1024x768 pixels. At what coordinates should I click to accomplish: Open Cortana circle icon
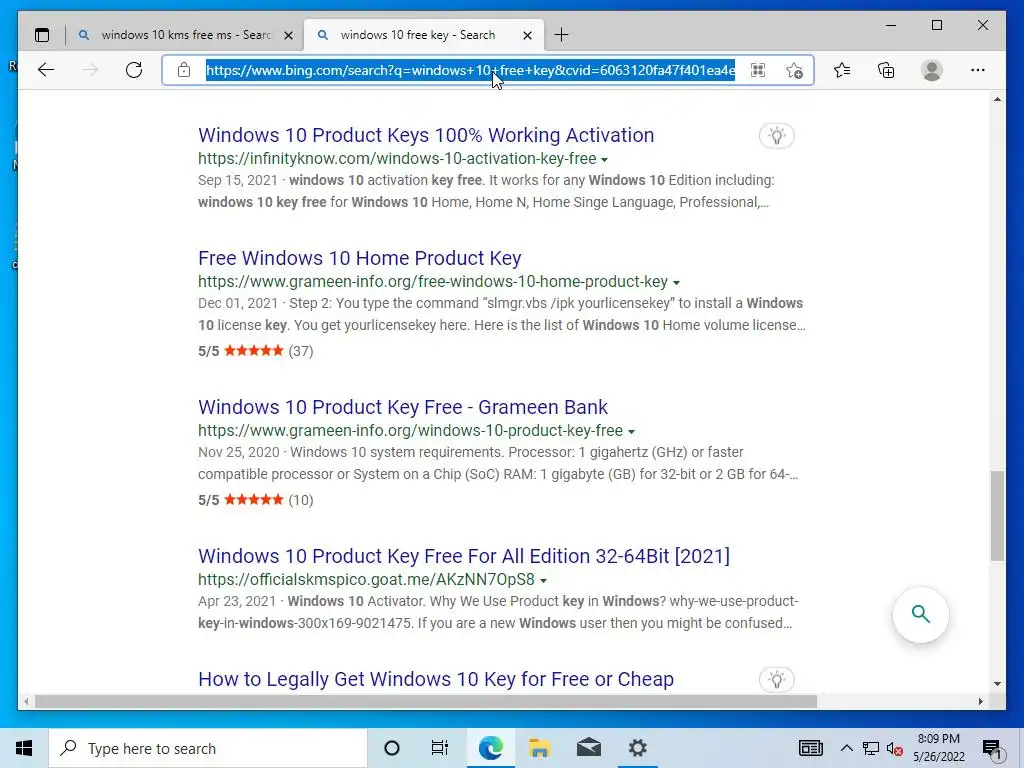coord(392,748)
